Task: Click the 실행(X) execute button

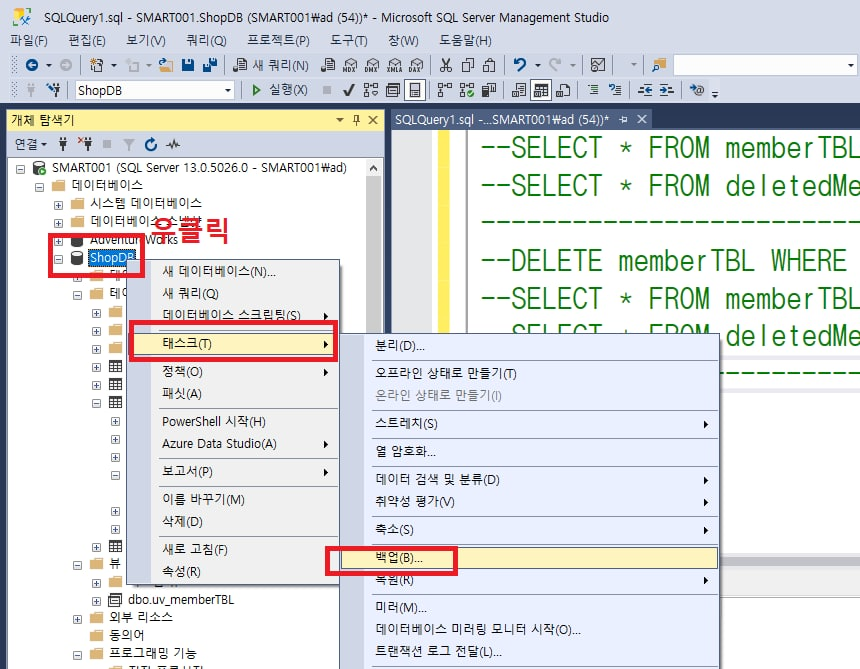Action: (x=280, y=90)
